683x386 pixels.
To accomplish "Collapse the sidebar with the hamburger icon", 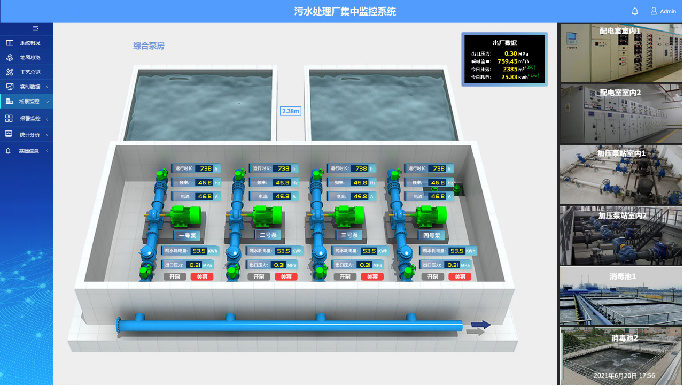I will [36, 28].
